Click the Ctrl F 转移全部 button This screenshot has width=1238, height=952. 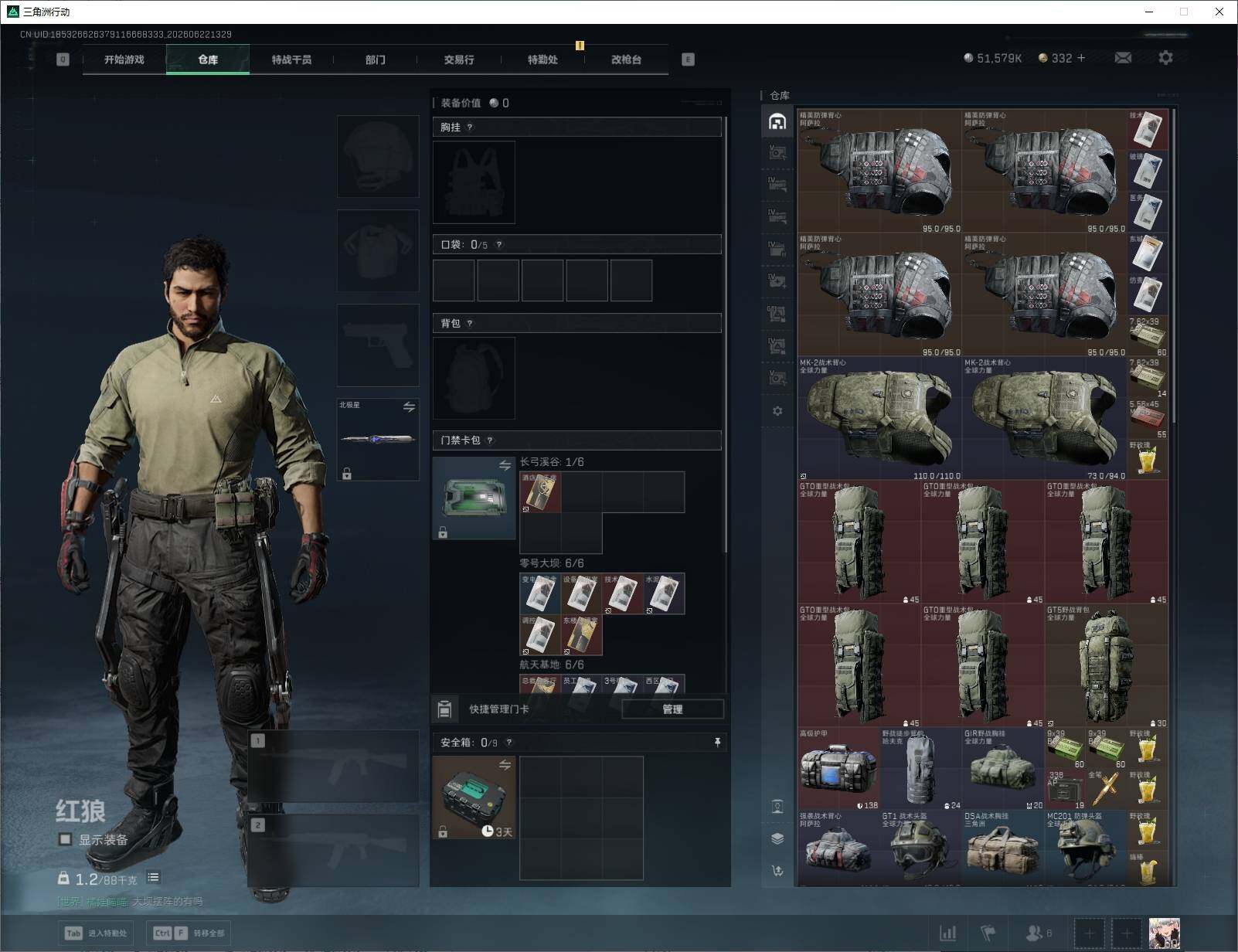(189, 933)
